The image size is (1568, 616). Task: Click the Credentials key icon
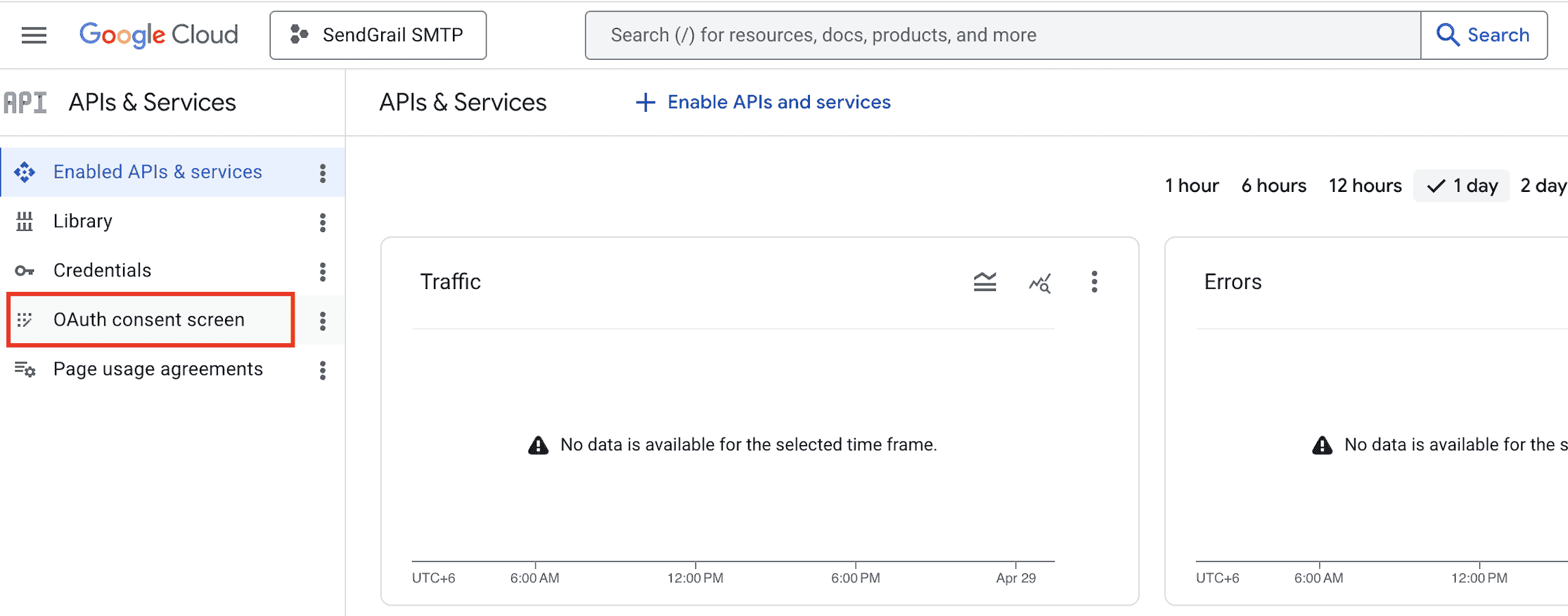[25, 271]
